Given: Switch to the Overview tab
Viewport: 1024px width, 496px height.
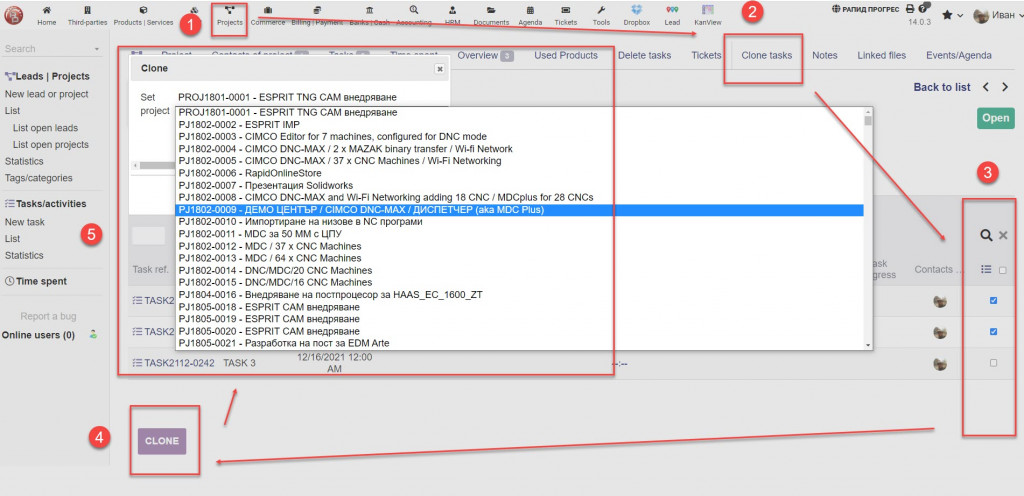Looking at the screenshot, I should tap(485, 55).
